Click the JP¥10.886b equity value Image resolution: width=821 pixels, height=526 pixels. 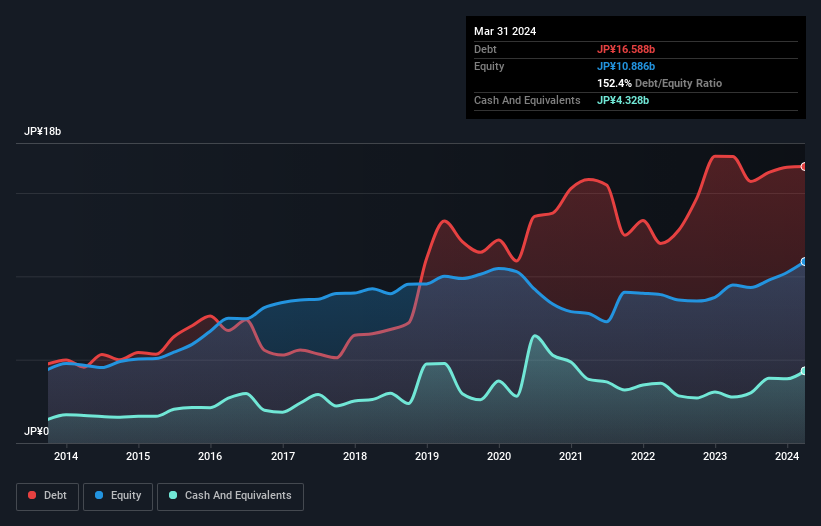point(626,66)
